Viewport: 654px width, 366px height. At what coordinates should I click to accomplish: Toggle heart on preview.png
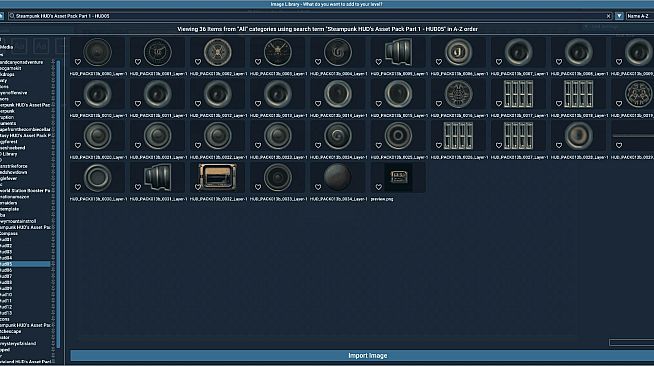coord(378,187)
